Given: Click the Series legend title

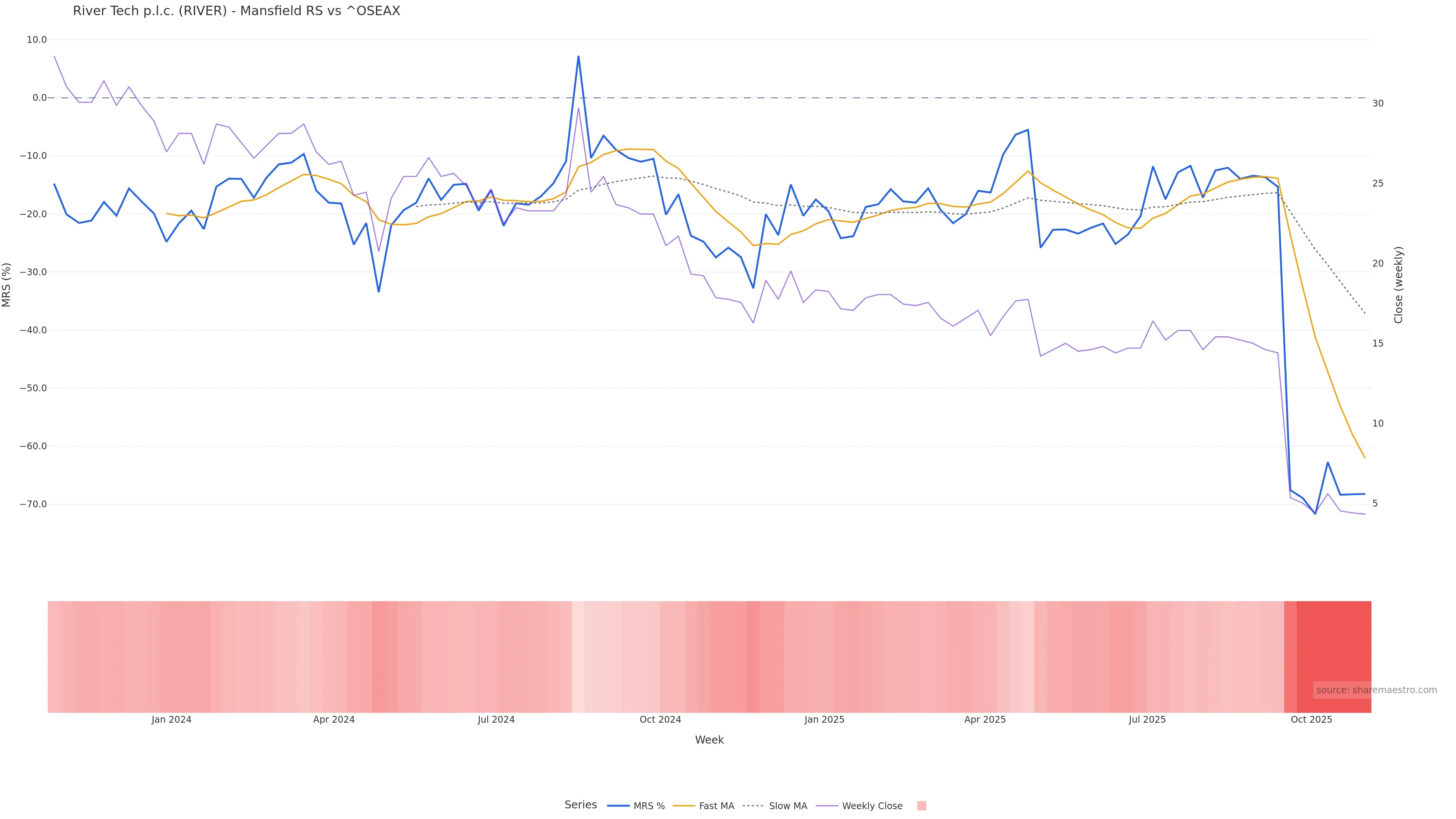Looking at the screenshot, I should 581,805.
